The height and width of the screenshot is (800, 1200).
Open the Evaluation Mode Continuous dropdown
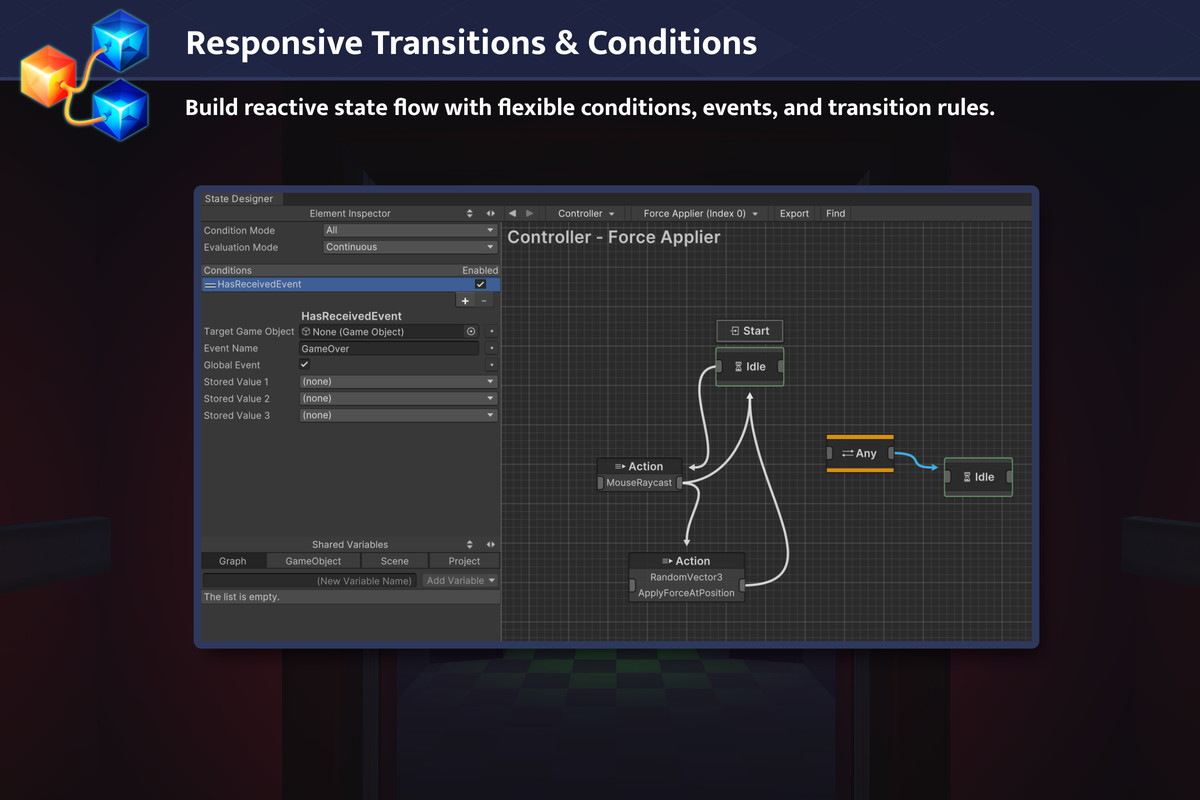[x=410, y=247]
